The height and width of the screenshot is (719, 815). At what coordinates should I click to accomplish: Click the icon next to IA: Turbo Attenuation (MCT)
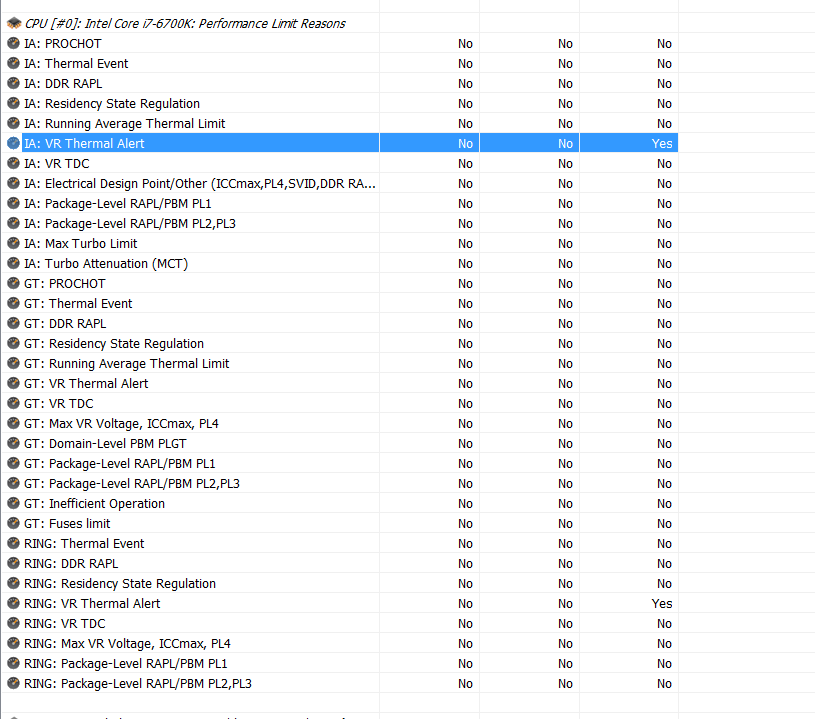[14, 264]
